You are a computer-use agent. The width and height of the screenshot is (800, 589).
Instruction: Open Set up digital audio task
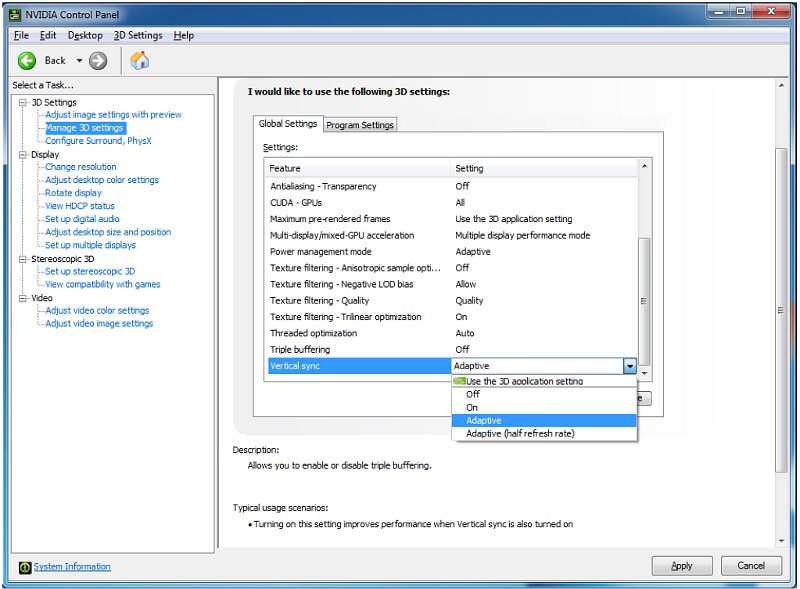[x=82, y=219]
